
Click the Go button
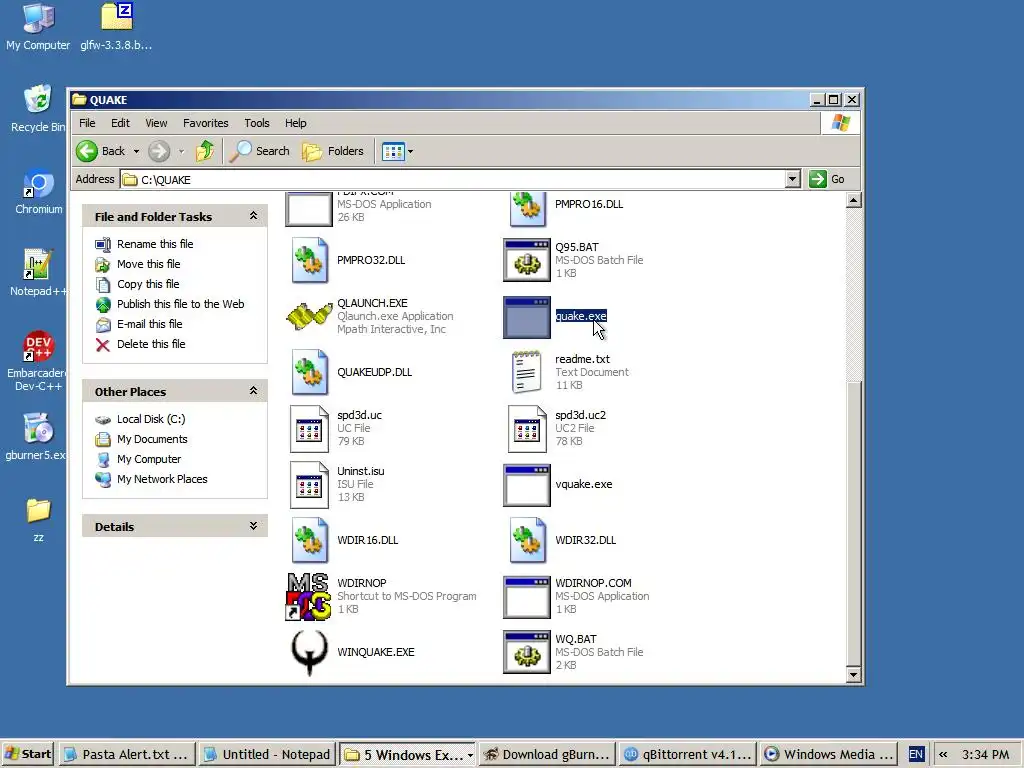(827, 179)
